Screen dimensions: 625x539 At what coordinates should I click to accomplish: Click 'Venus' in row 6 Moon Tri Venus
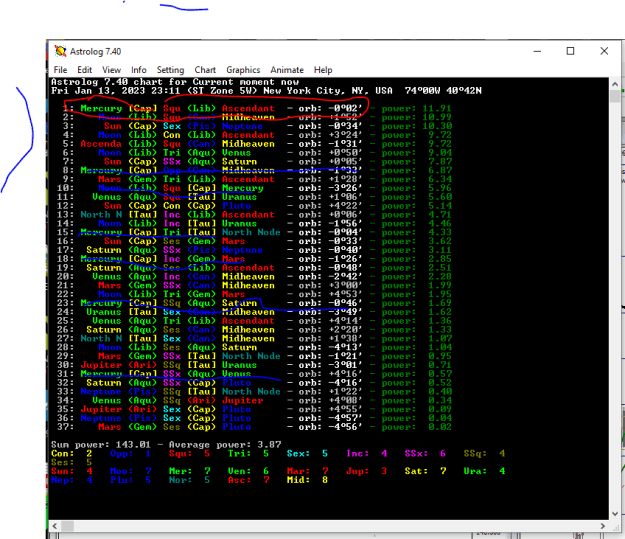236,153
